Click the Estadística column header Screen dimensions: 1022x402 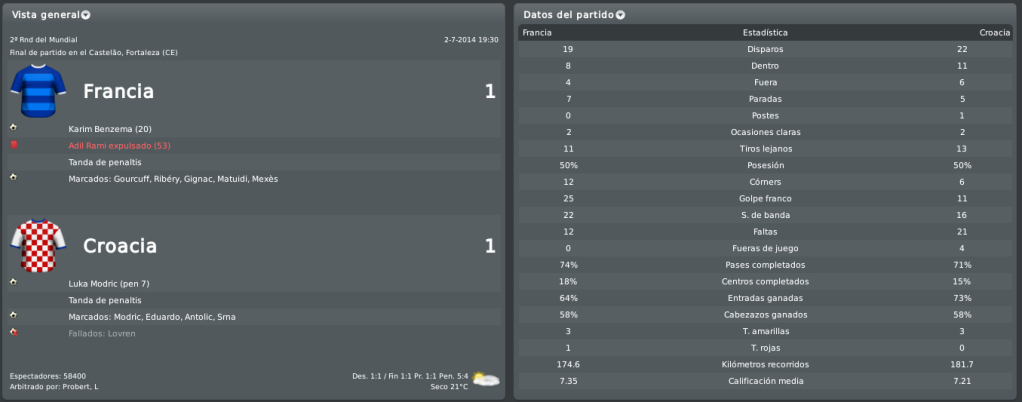coord(765,33)
